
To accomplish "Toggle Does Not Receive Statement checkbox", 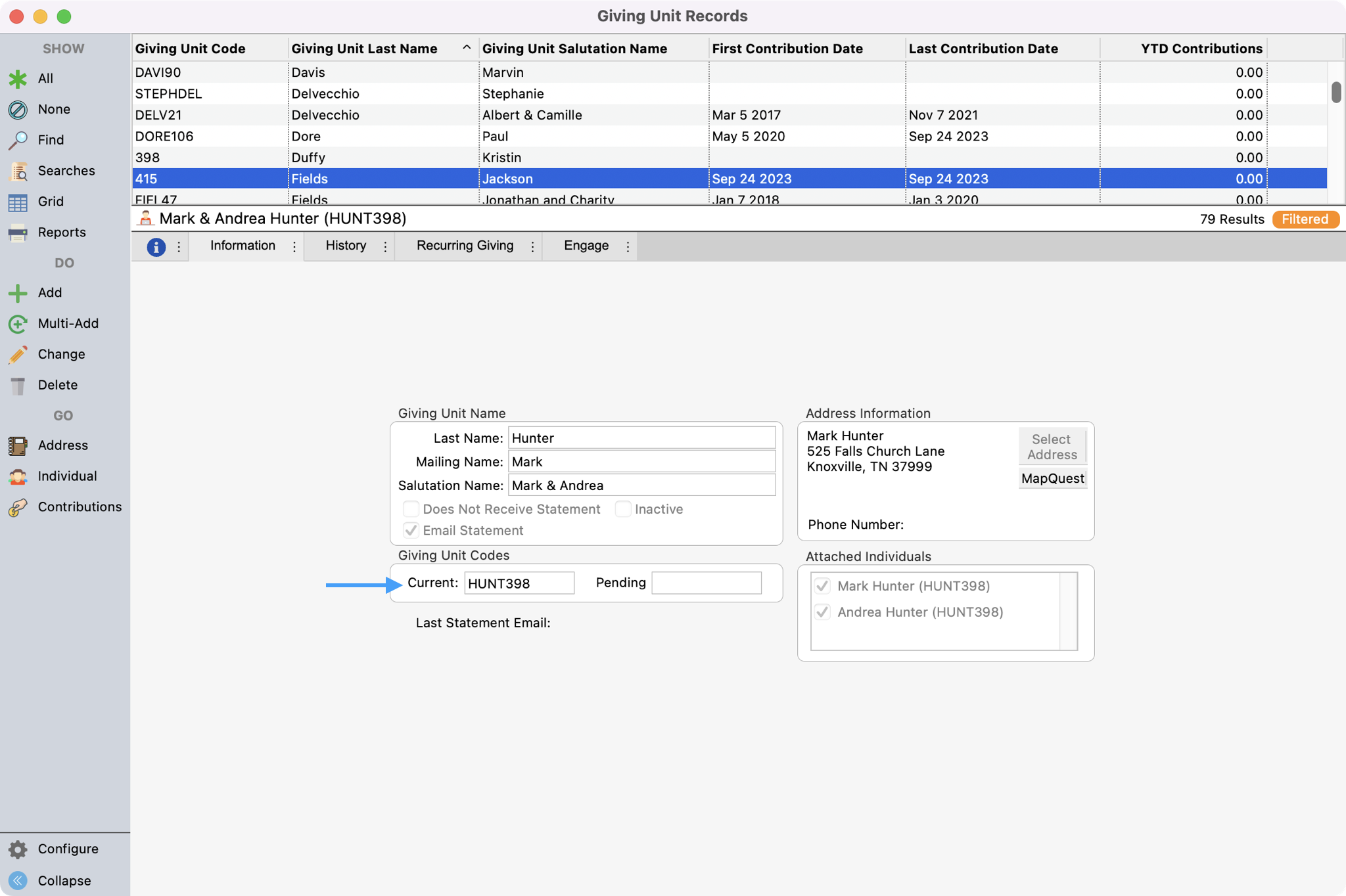I will pyautogui.click(x=411, y=509).
